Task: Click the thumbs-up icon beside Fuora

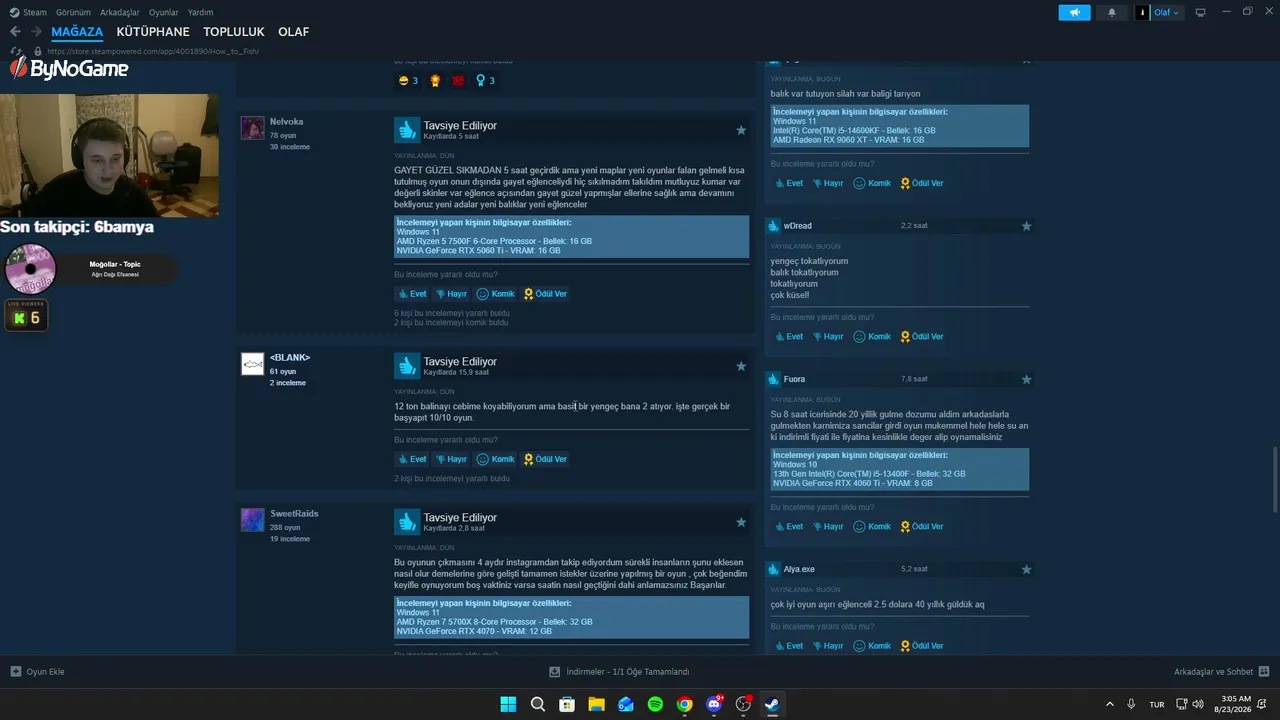Action: (x=773, y=379)
